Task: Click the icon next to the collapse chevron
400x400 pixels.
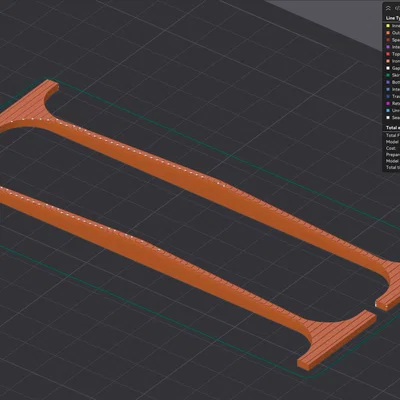Action: pyautogui.click(x=397, y=8)
